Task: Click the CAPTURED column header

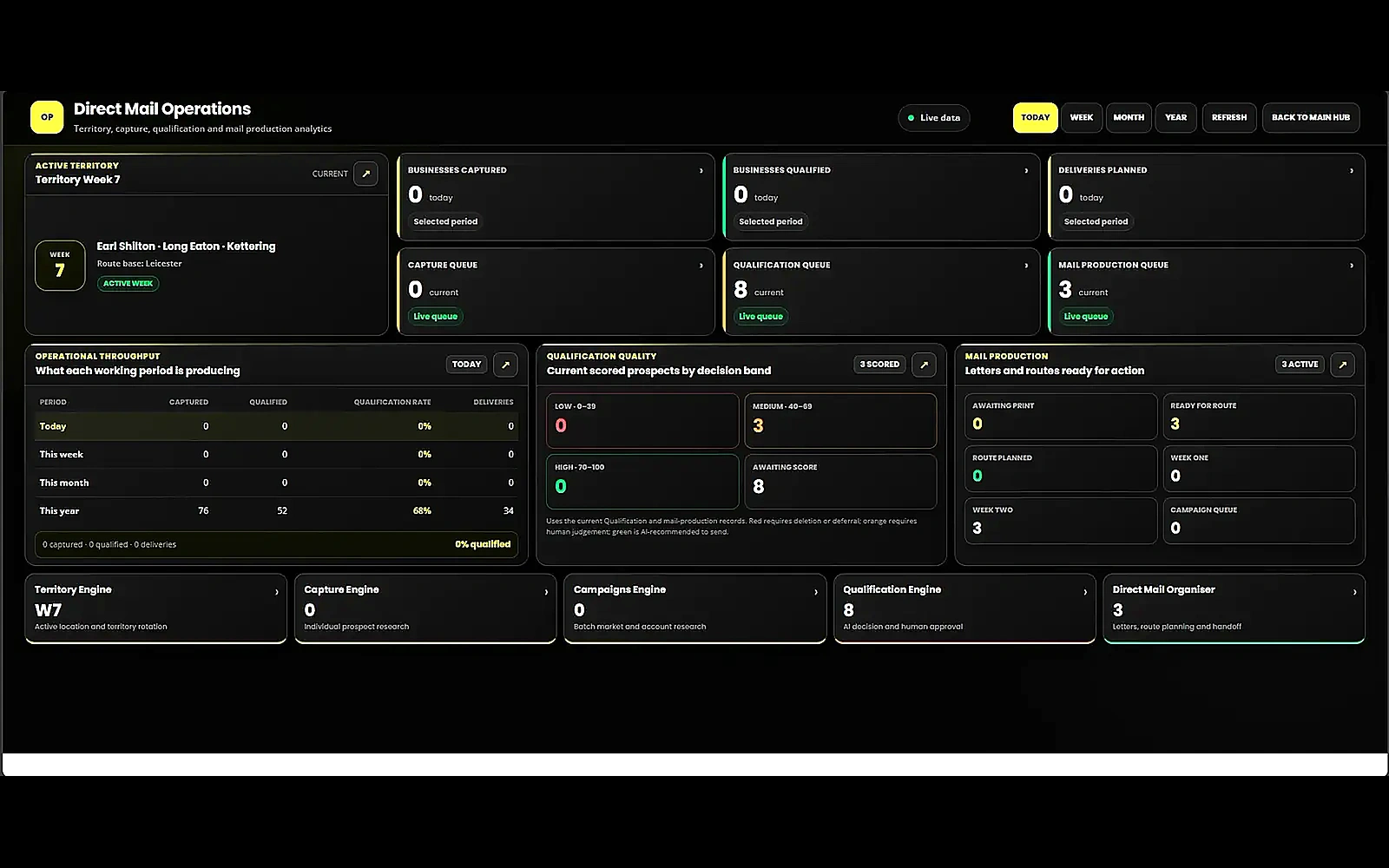Action: (188, 402)
